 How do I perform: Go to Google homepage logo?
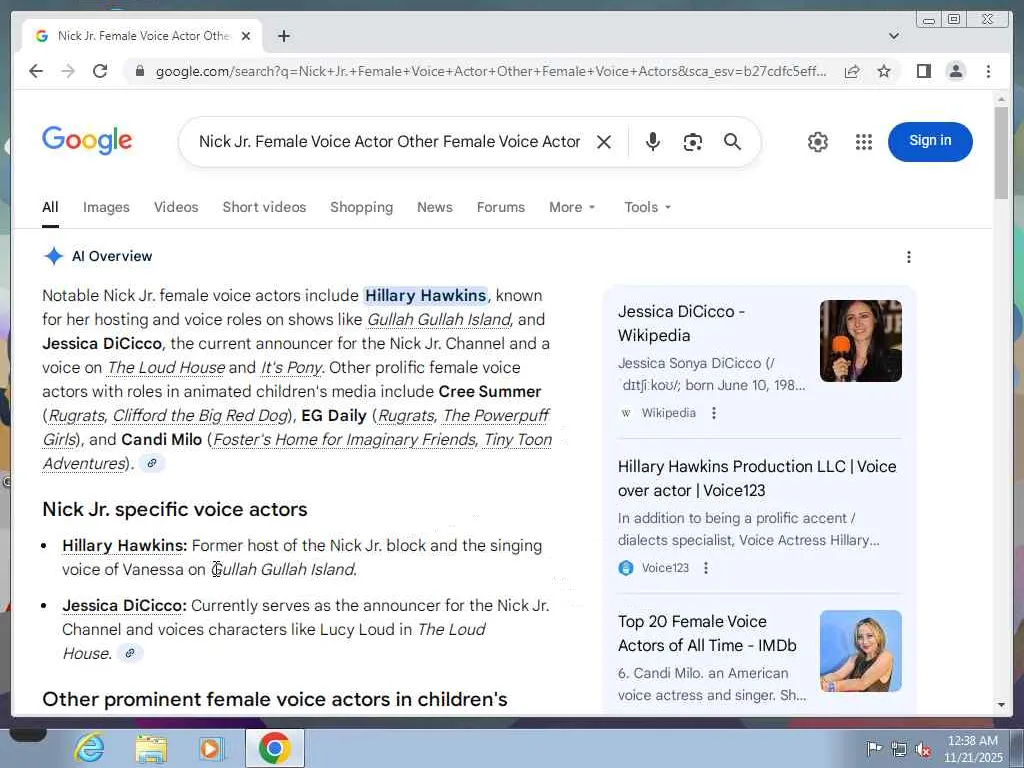(x=87, y=140)
